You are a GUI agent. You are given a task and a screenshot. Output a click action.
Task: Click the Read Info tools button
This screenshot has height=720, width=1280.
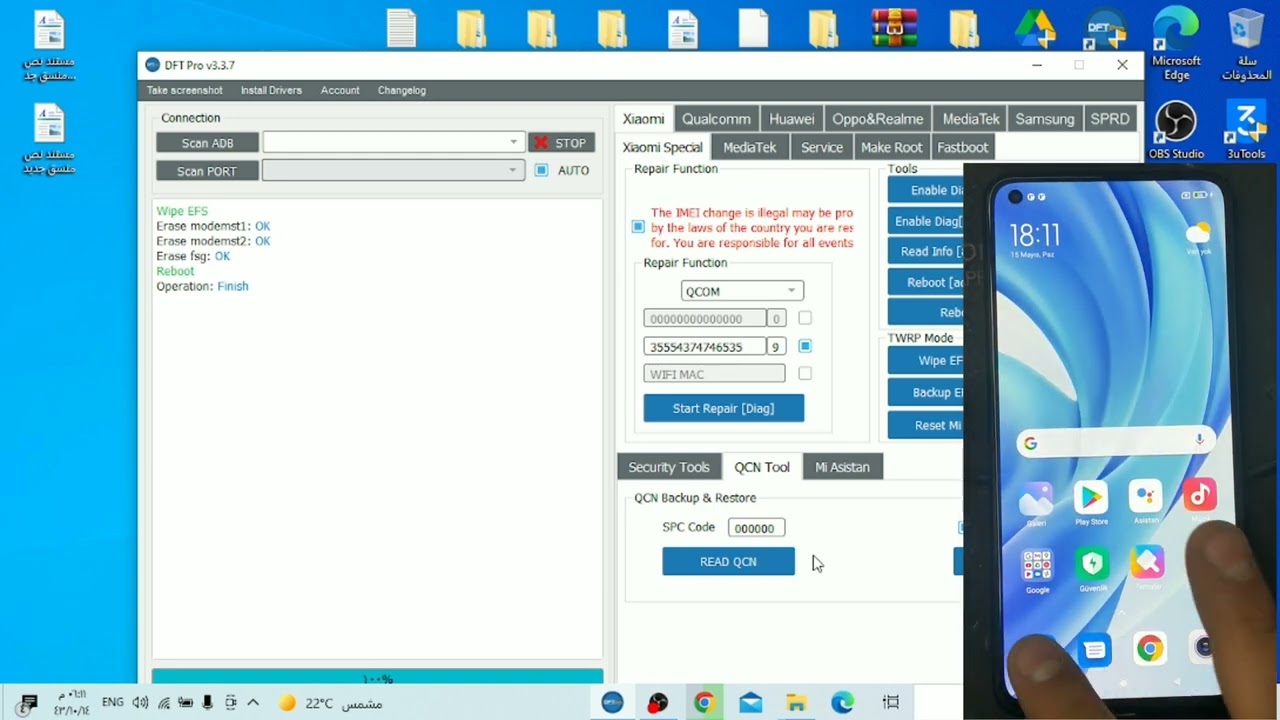coord(926,251)
